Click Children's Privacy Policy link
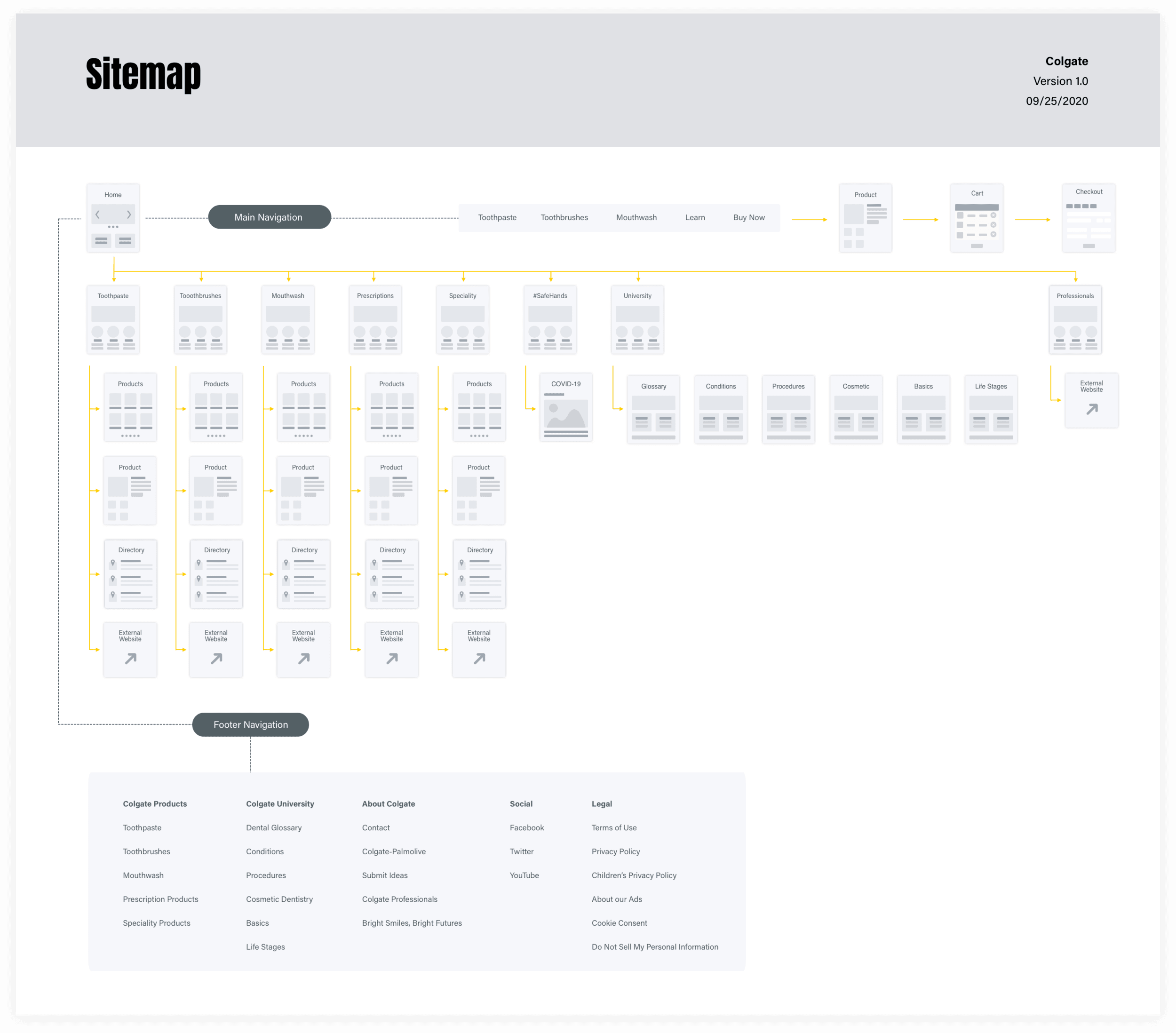This screenshot has width=1176, height=1033. pyautogui.click(x=634, y=875)
